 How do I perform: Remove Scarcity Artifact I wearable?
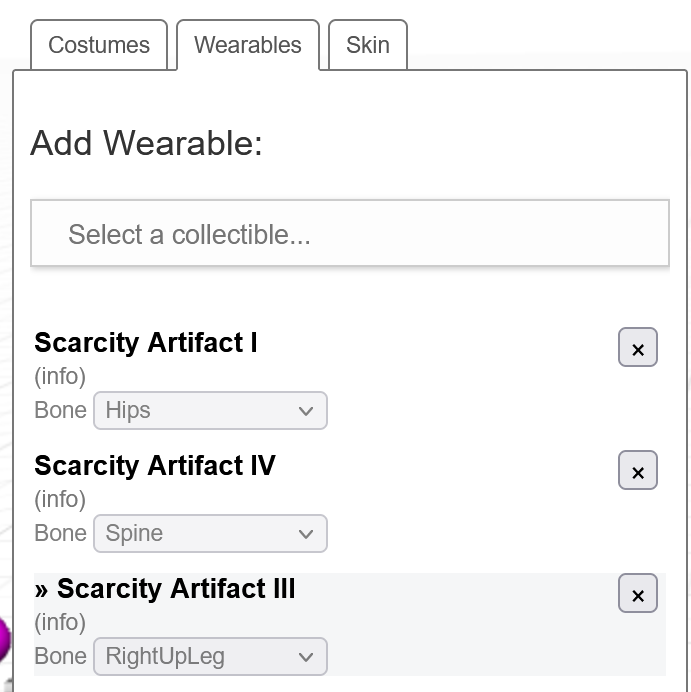(x=638, y=347)
